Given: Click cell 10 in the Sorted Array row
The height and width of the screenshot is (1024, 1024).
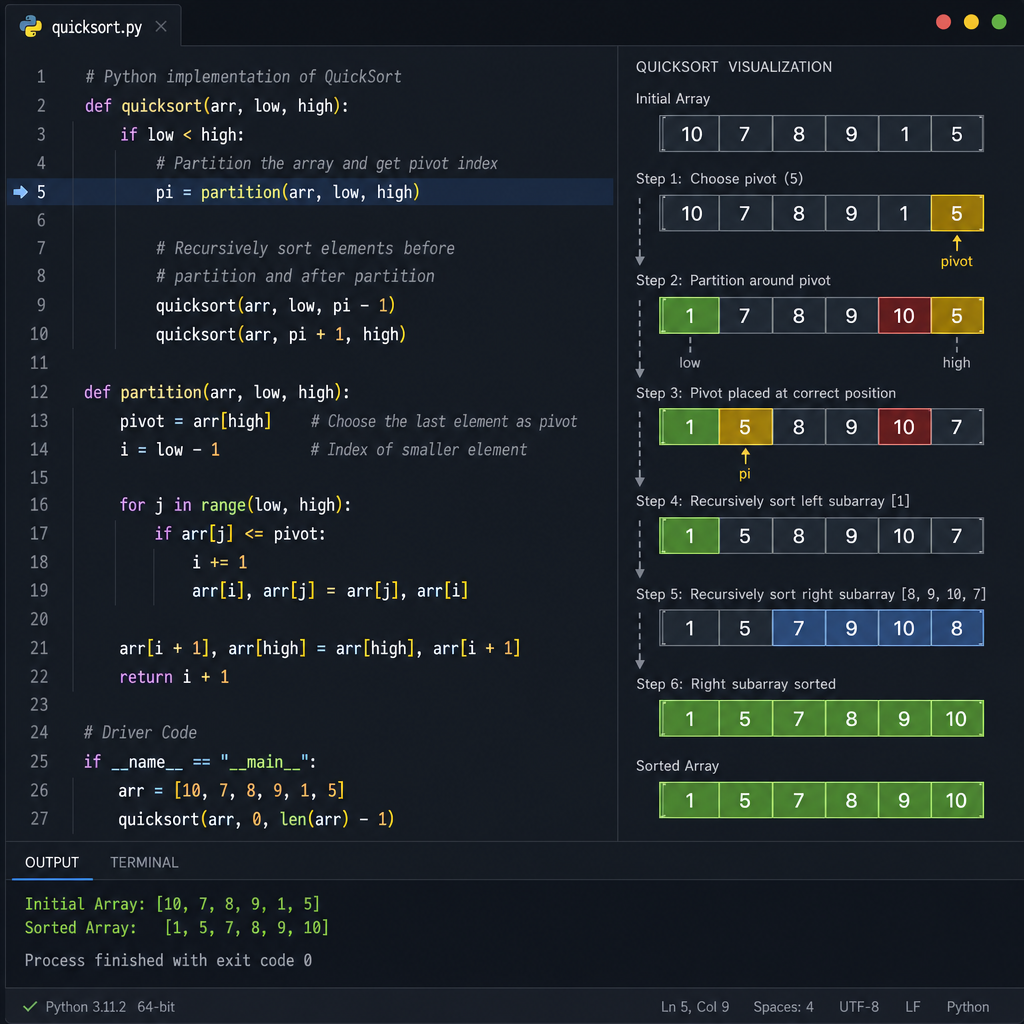Looking at the screenshot, I should [x=957, y=800].
